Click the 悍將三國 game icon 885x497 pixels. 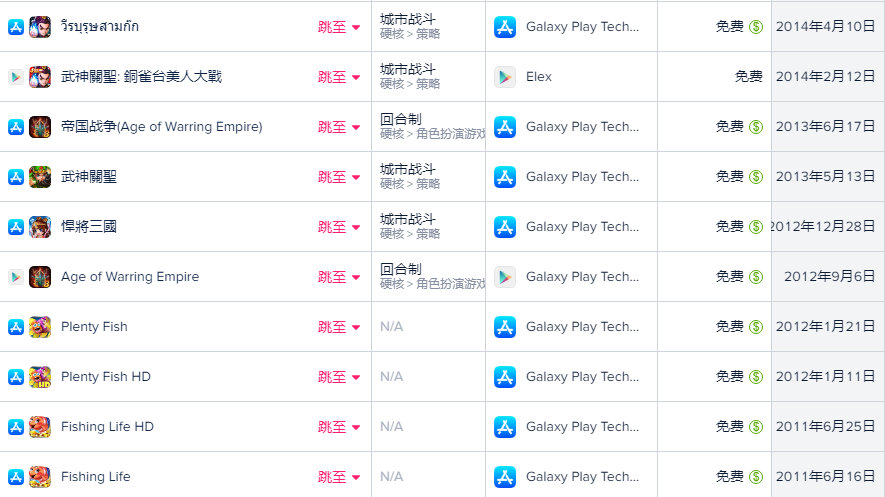point(40,227)
